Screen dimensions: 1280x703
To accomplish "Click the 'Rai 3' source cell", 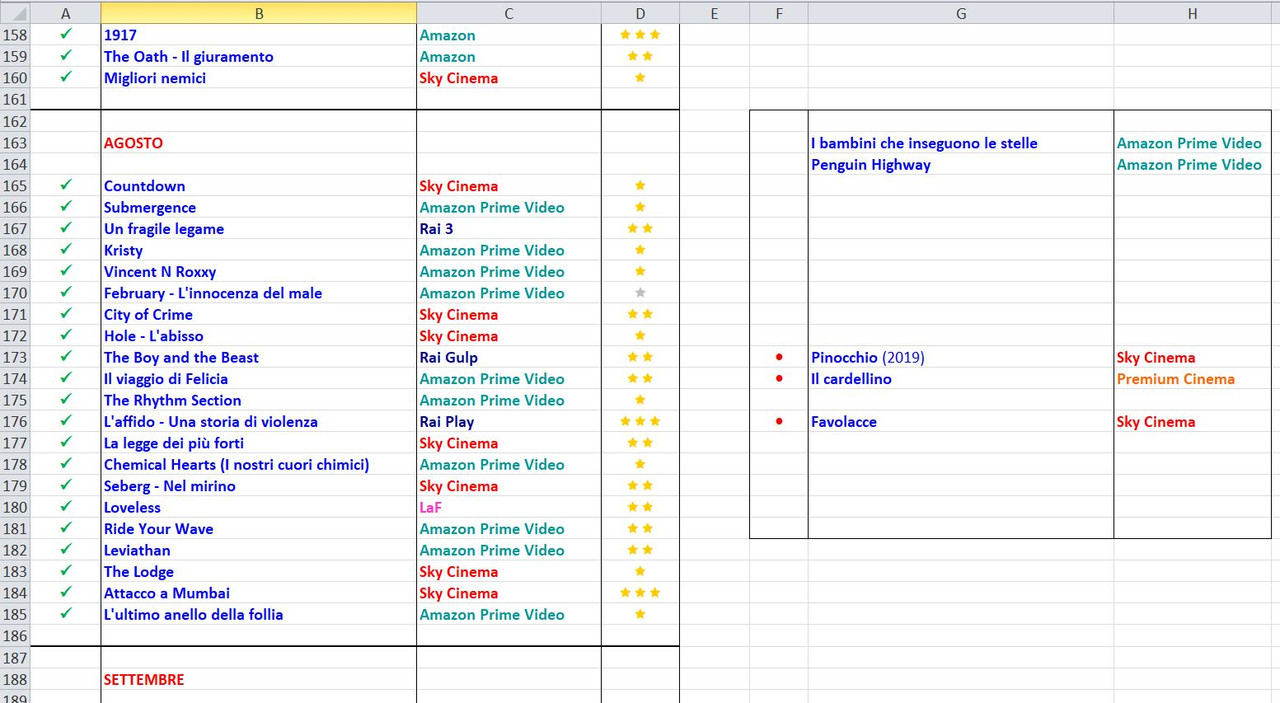I will (508, 229).
